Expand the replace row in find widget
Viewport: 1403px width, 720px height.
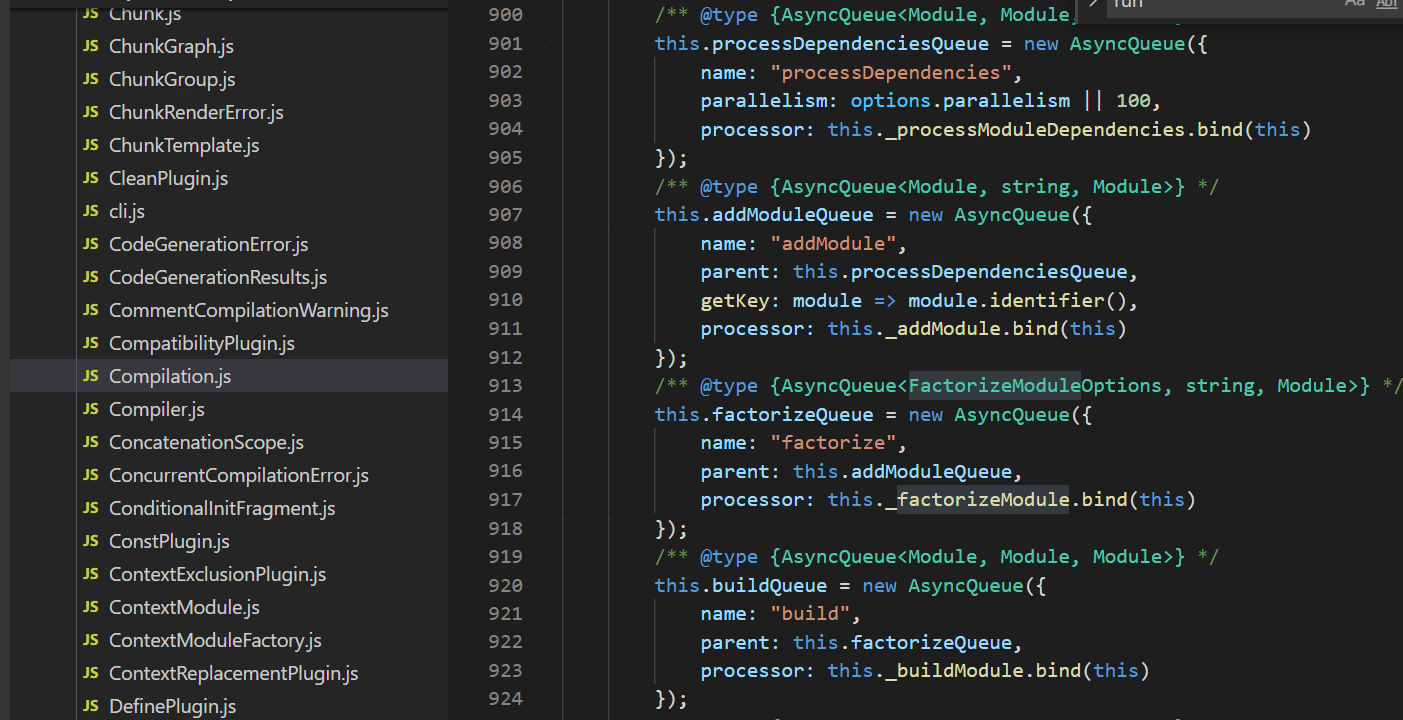1093,3
